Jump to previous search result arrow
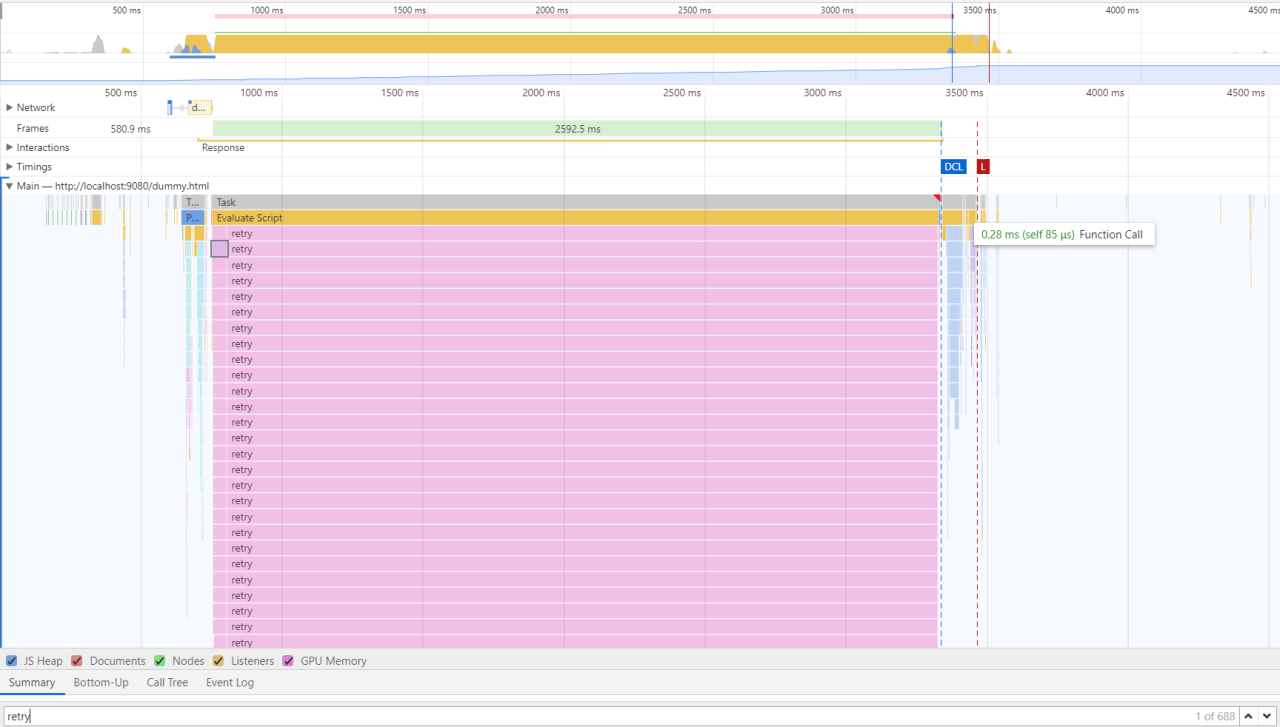Image resolution: width=1280 pixels, height=727 pixels. coord(1248,716)
